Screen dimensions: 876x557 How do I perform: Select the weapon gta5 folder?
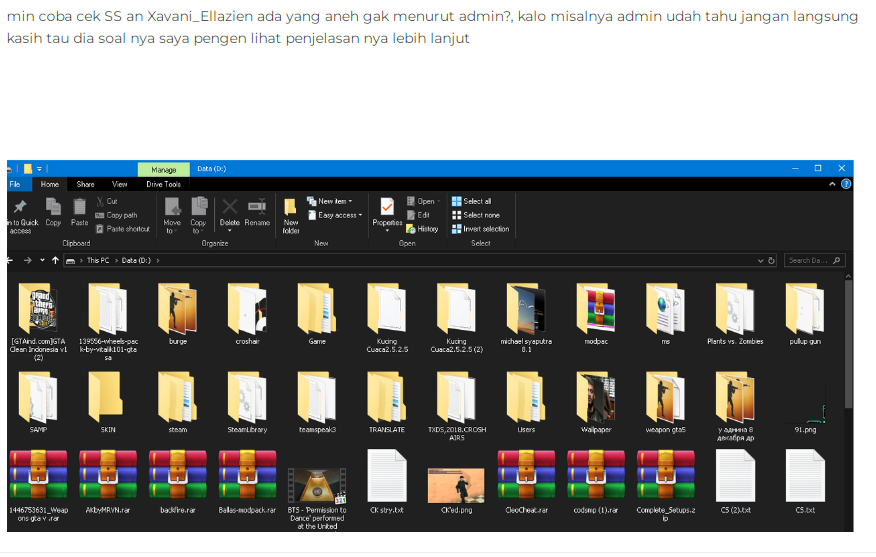pos(665,402)
